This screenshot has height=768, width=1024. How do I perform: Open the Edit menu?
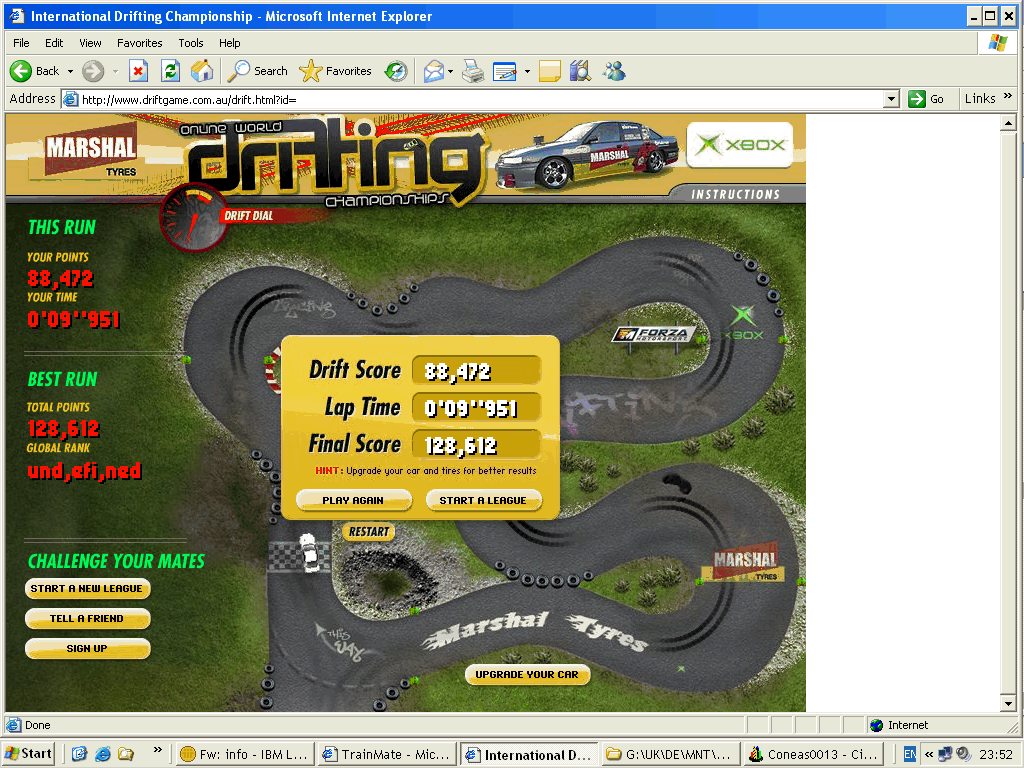click(x=54, y=43)
